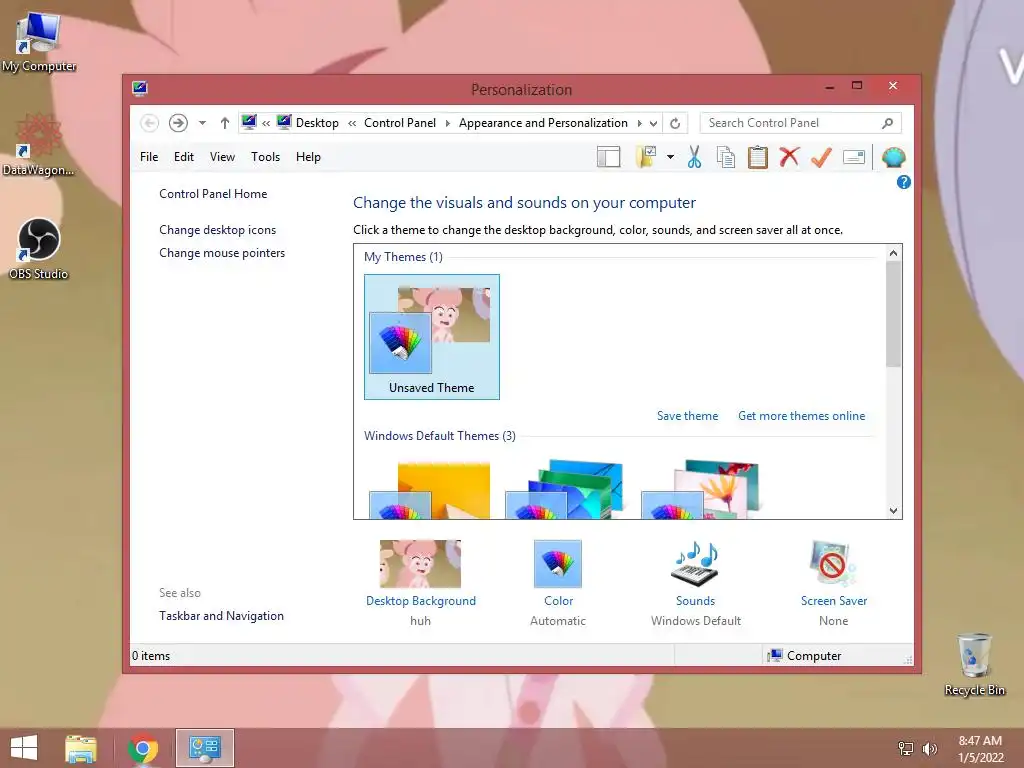
Task: Open the Help menu
Action: (x=308, y=157)
